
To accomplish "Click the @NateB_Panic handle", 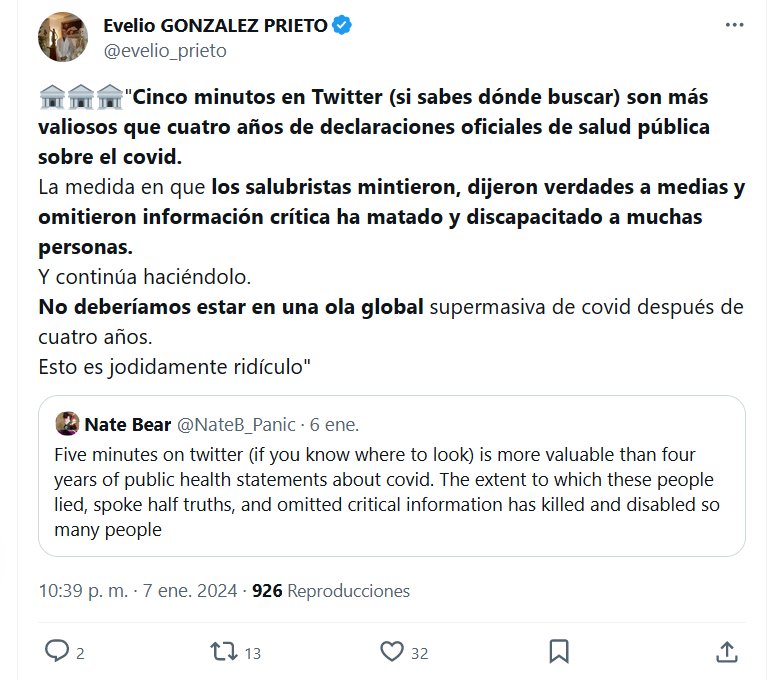I will pos(236,424).
